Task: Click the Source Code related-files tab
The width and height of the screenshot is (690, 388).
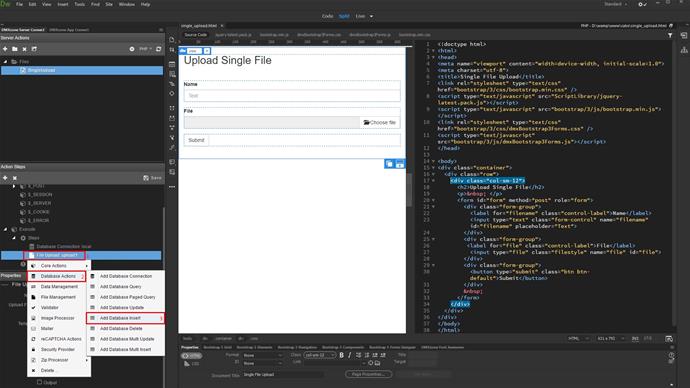Action: click(x=195, y=35)
